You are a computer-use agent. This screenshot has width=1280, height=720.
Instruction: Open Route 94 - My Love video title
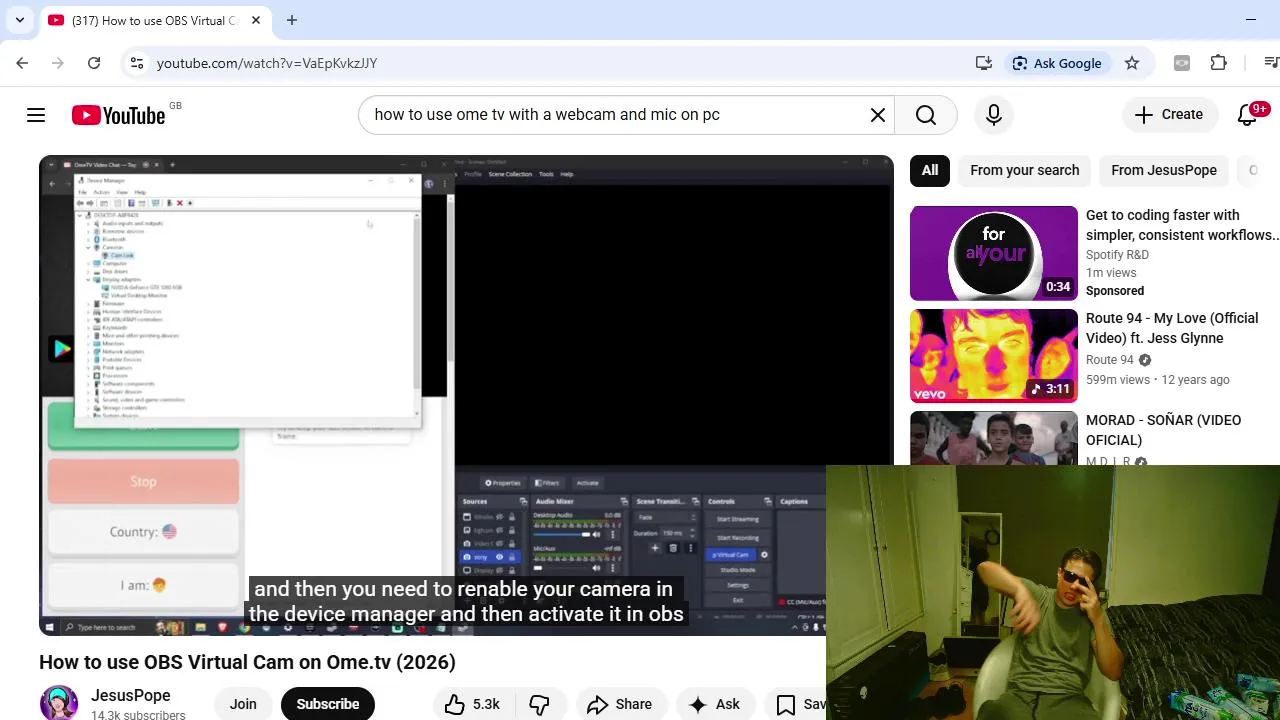tap(1172, 328)
